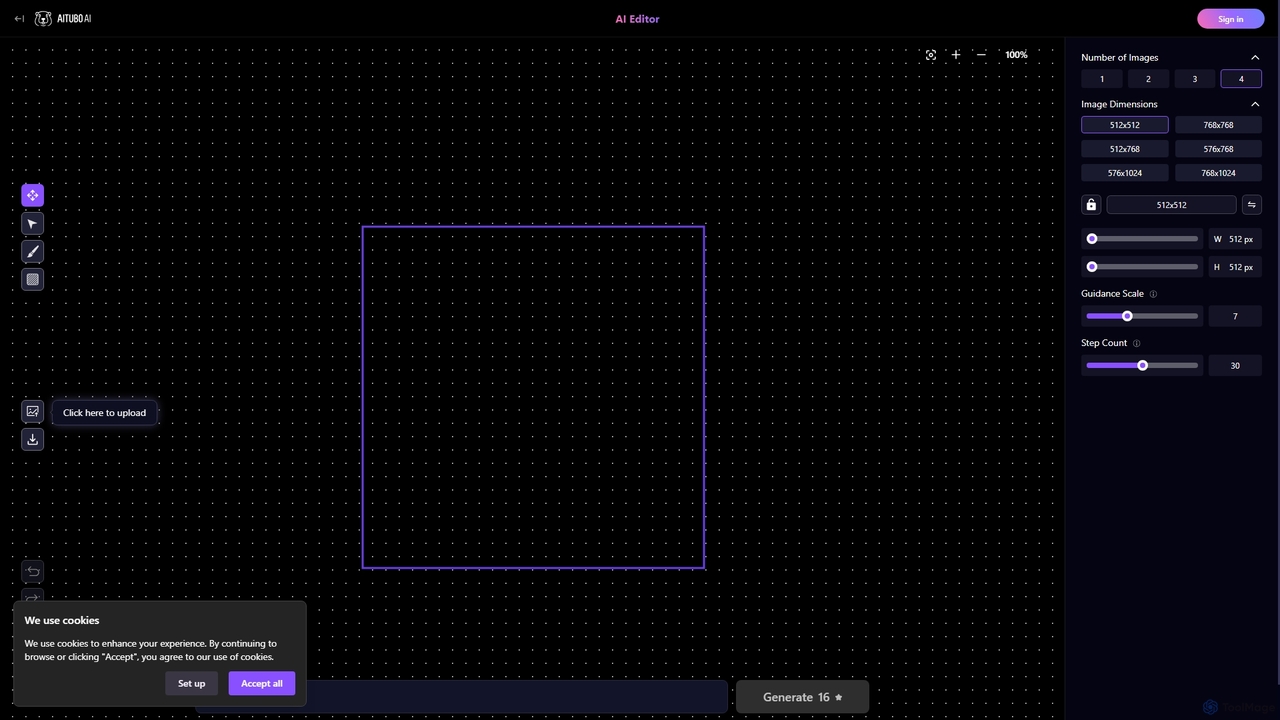Click the Generate 16 button
The width and height of the screenshot is (1280, 720).
pyautogui.click(x=802, y=697)
